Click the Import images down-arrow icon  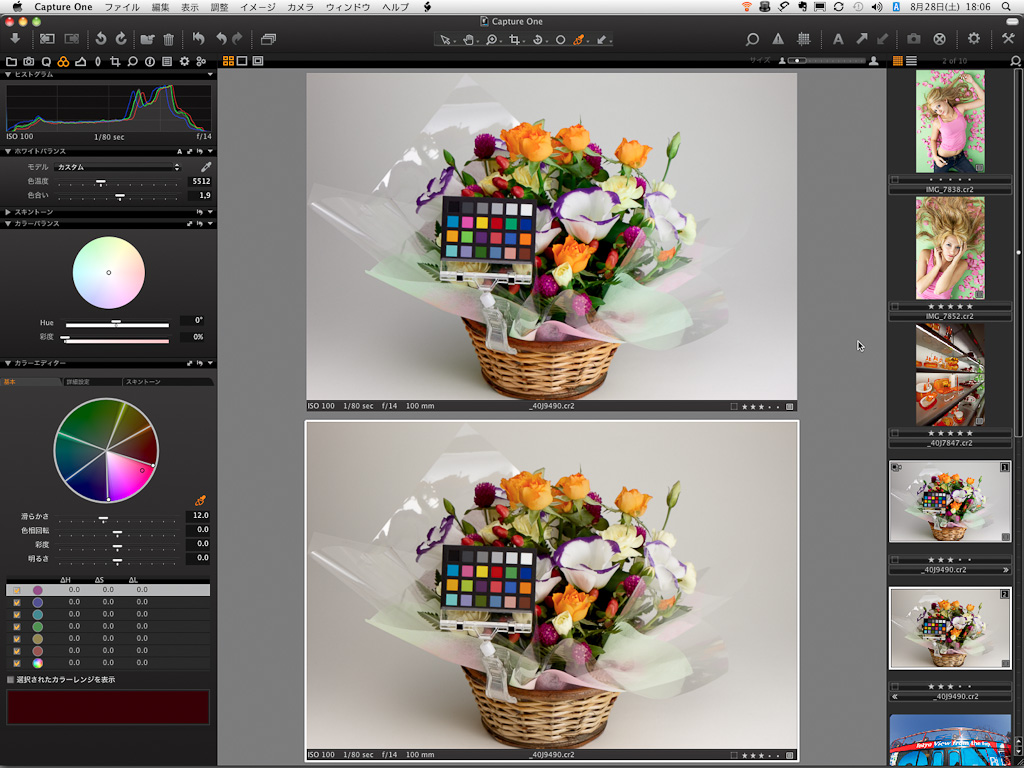15,39
